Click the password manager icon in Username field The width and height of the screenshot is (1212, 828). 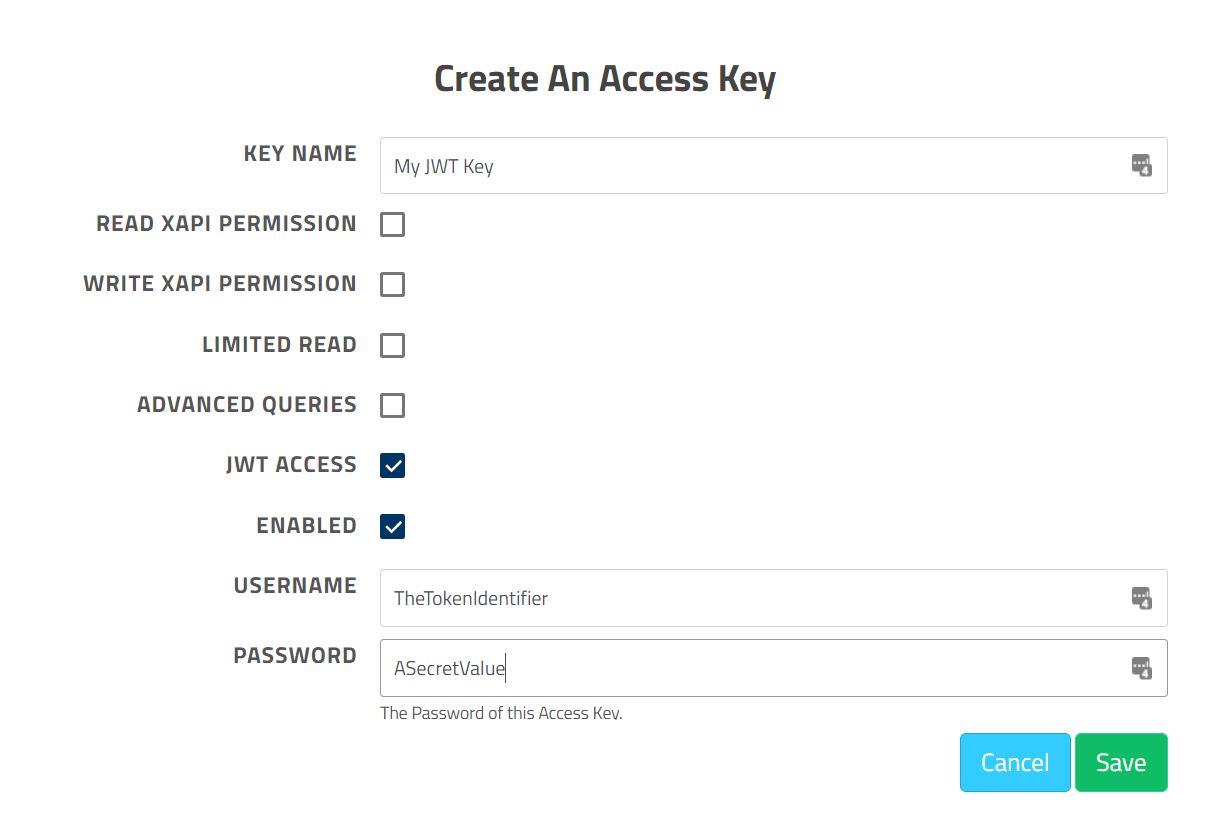[x=1141, y=598]
